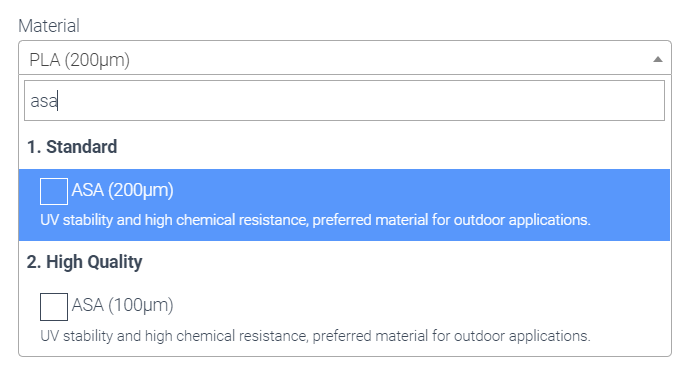
Task: Click the 1. Standard group heading
Action: click(x=72, y=147)
